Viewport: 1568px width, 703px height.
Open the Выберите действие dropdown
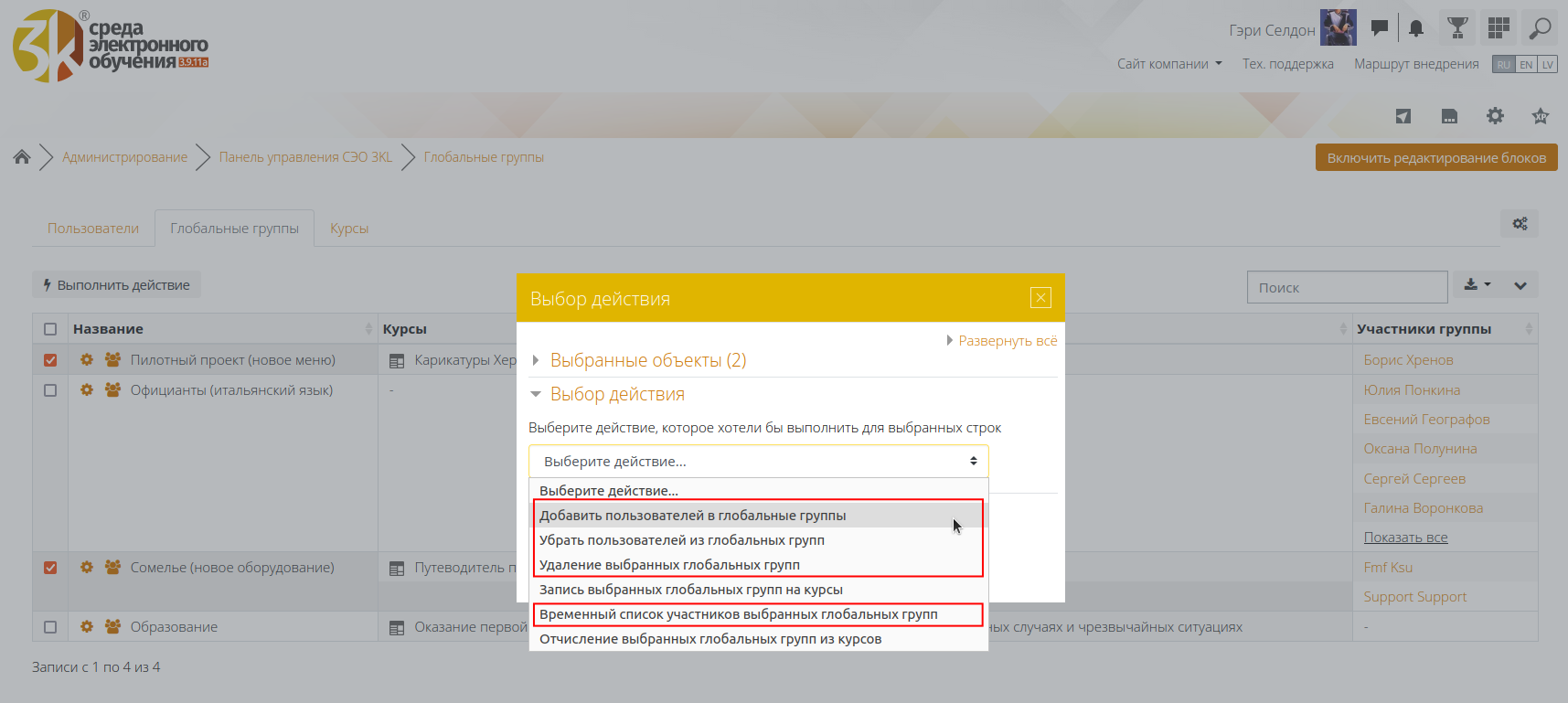758,462
